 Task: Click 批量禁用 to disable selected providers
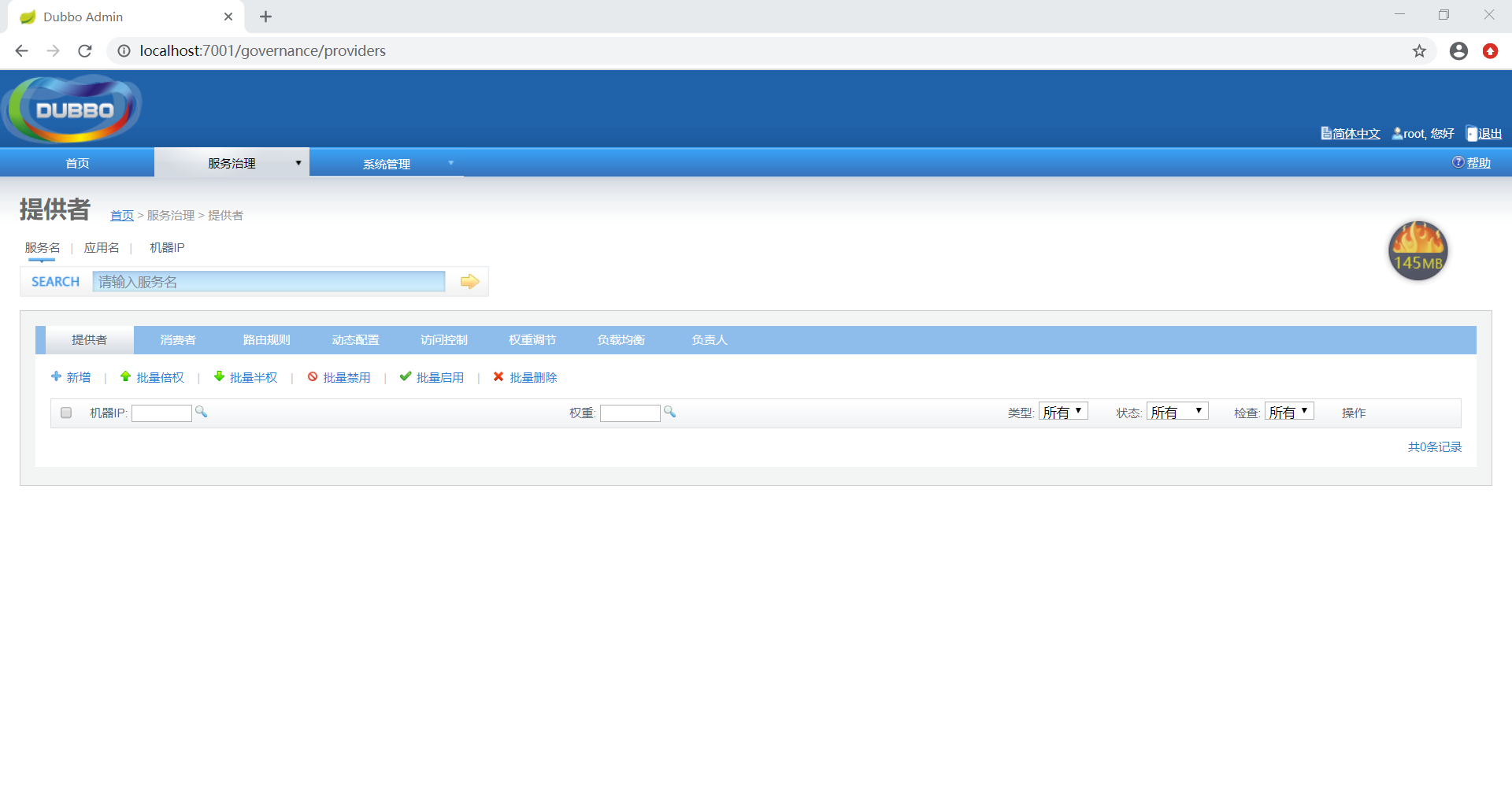[x=339, y=378]
